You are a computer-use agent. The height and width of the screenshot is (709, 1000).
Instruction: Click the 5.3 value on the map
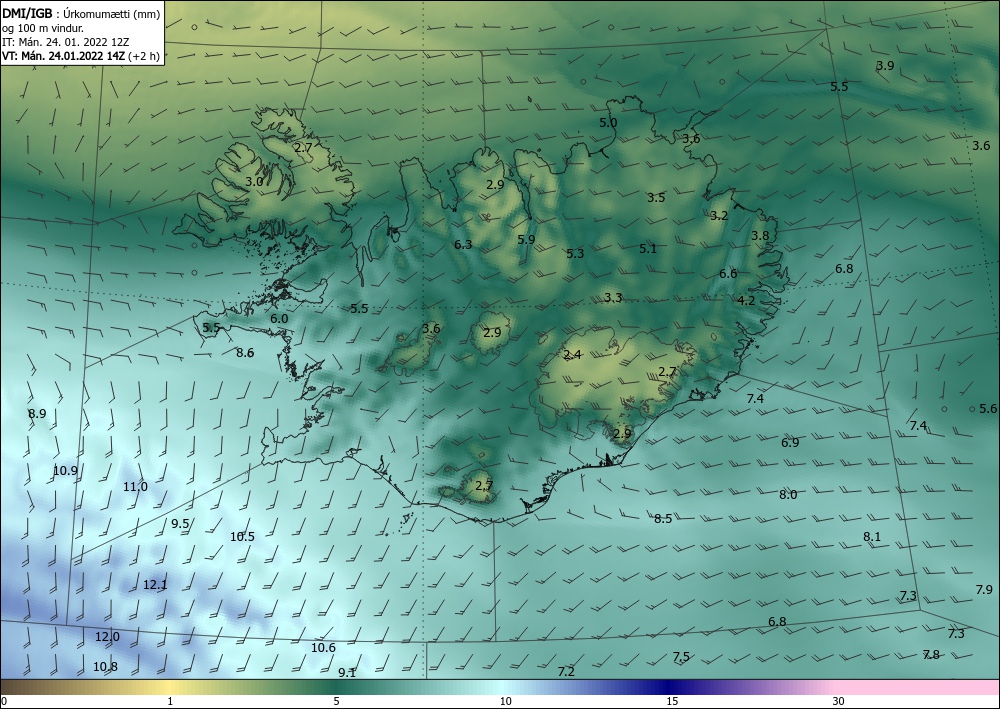(575, 253)
